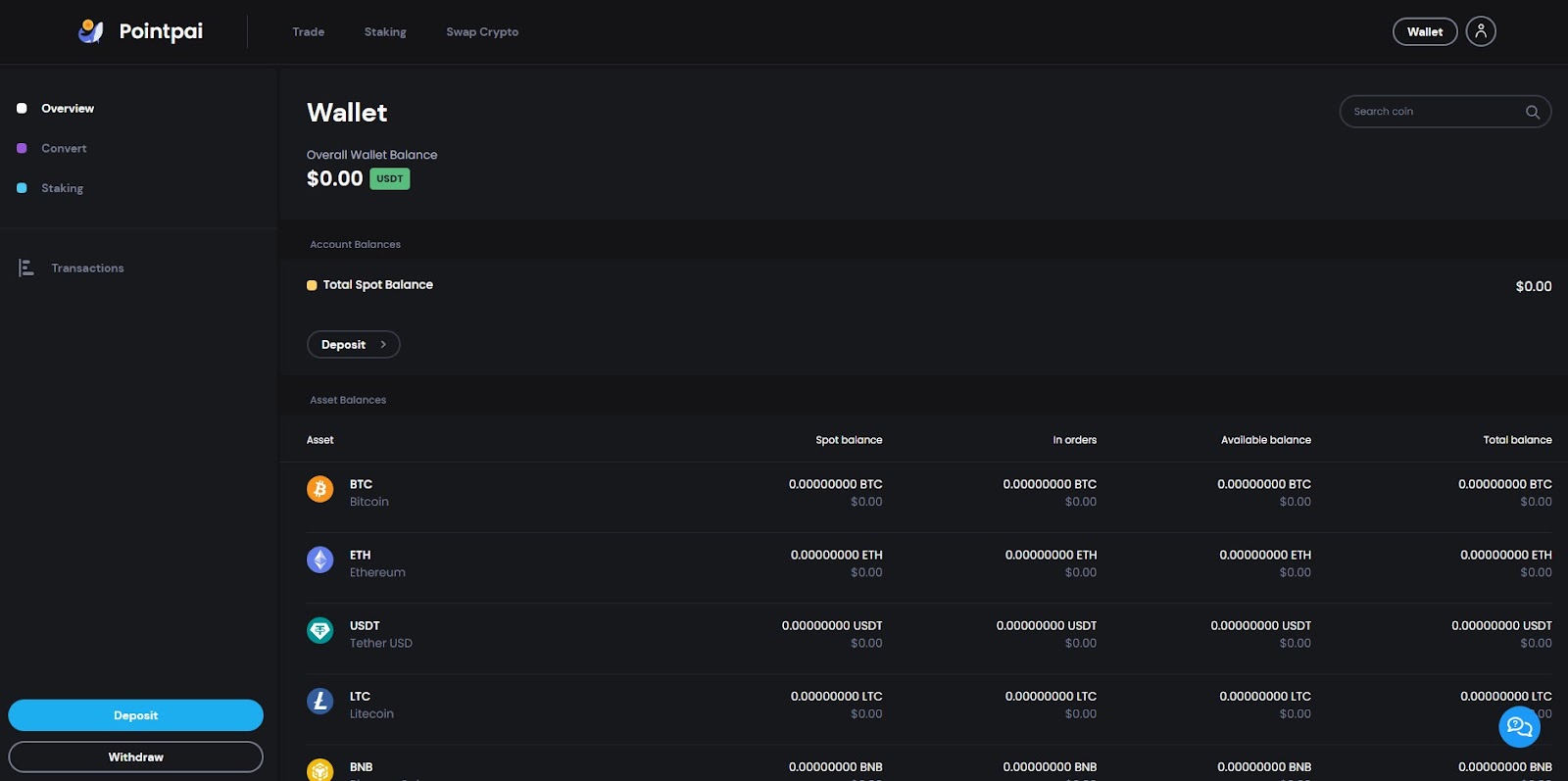The height and width of the screenshot is (781, 1568).
Task: Click the Total balance column header
Action: click(1517, 440)
